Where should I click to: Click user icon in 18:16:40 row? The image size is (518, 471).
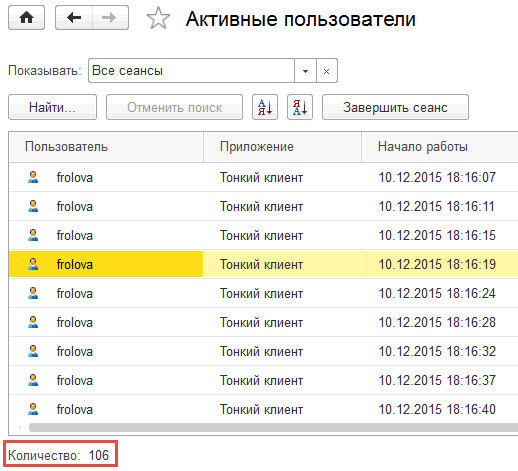pos(33,409)
